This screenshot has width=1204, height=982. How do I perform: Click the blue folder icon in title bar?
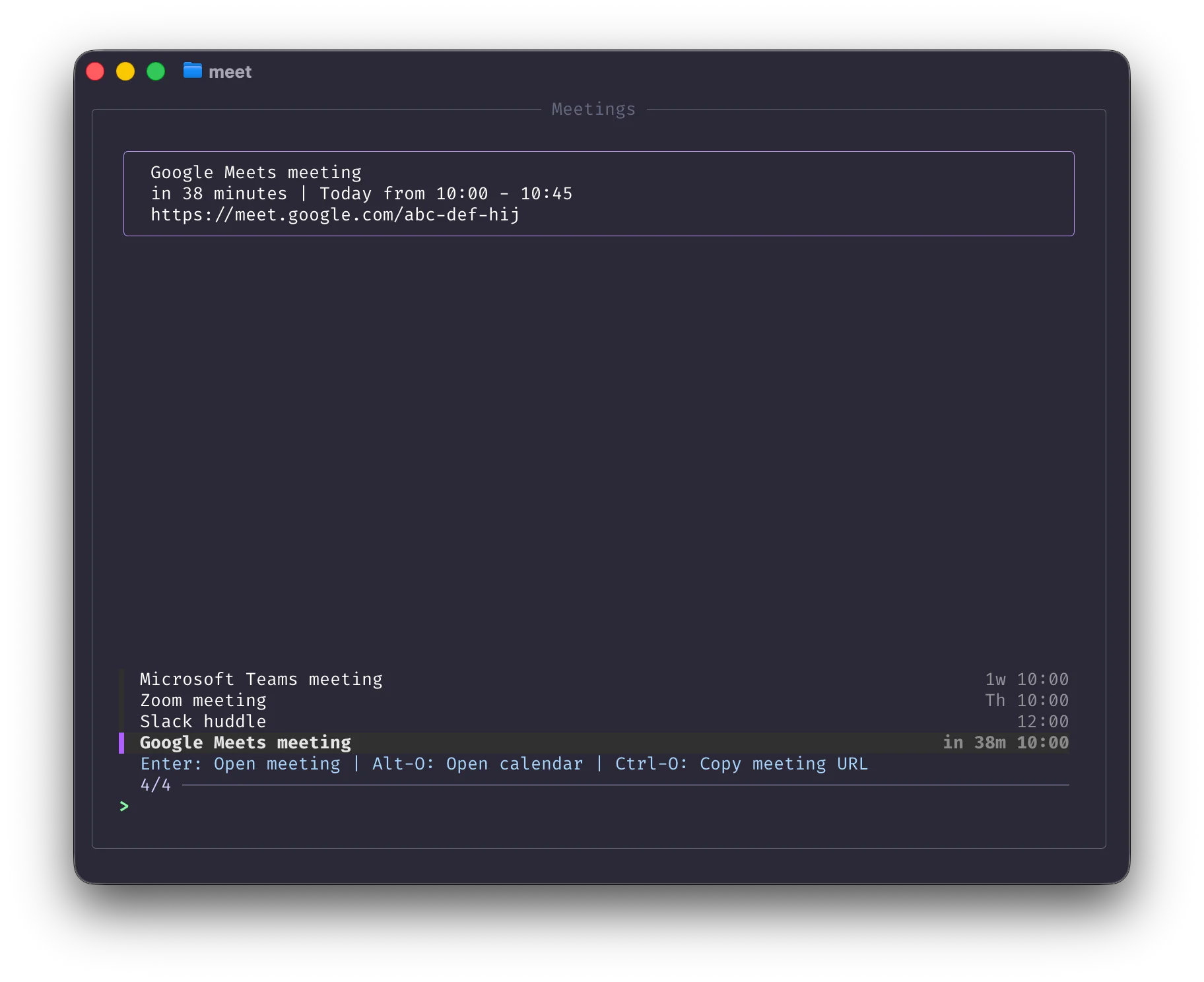[193, 71]
